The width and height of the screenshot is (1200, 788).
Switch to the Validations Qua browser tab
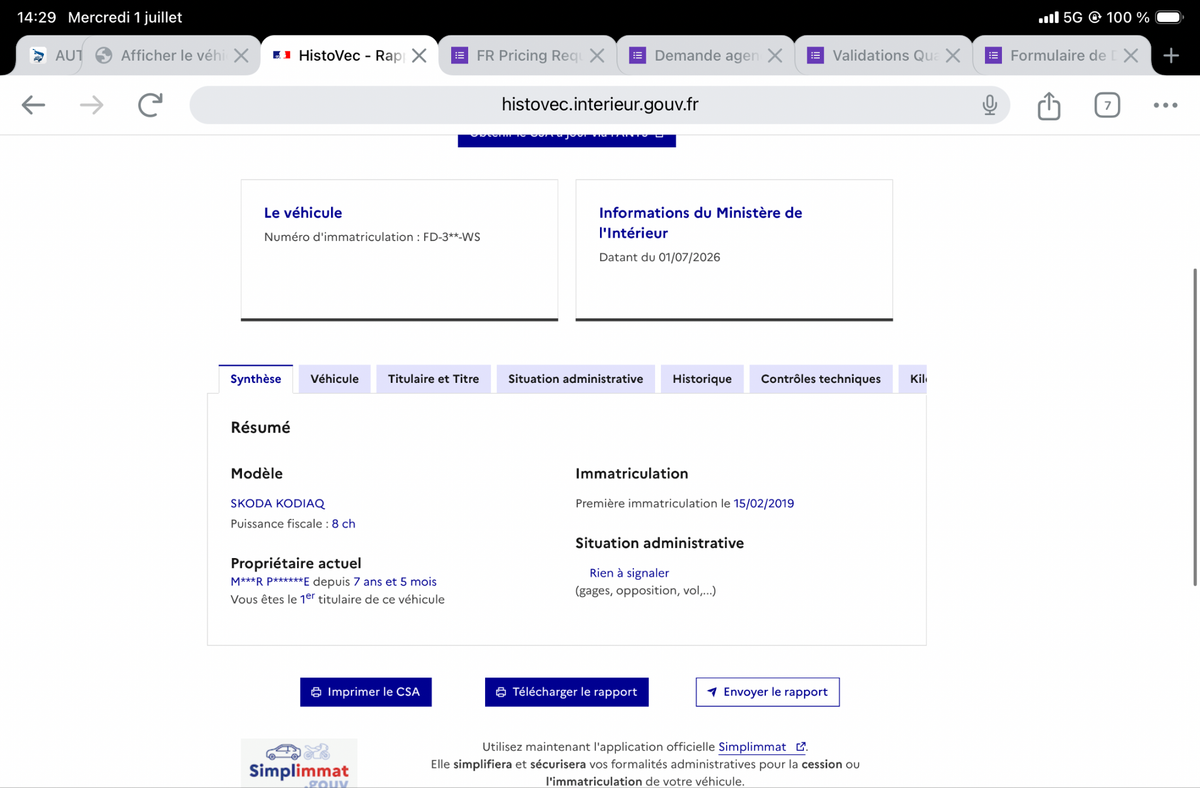884,56
